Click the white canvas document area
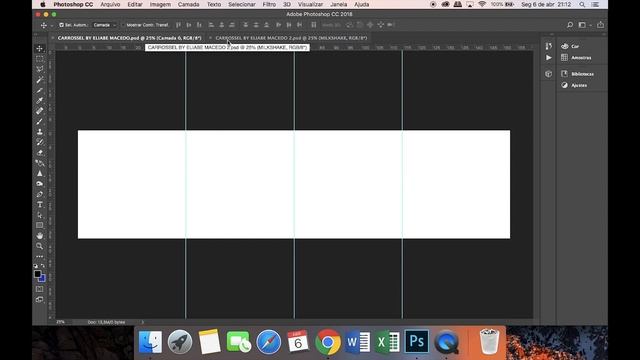The height and width of the screenshot is (360, 640). 294,184
